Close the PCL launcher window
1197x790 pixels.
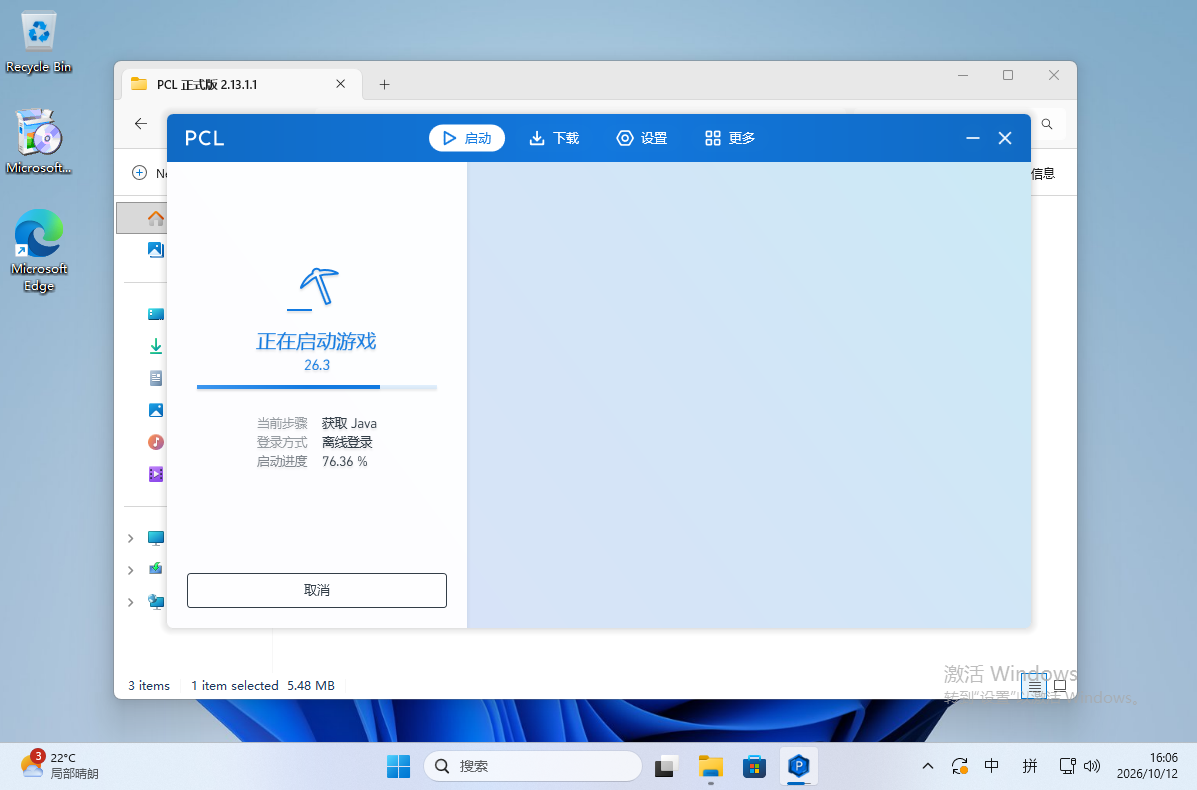[x=1005, y=138]
